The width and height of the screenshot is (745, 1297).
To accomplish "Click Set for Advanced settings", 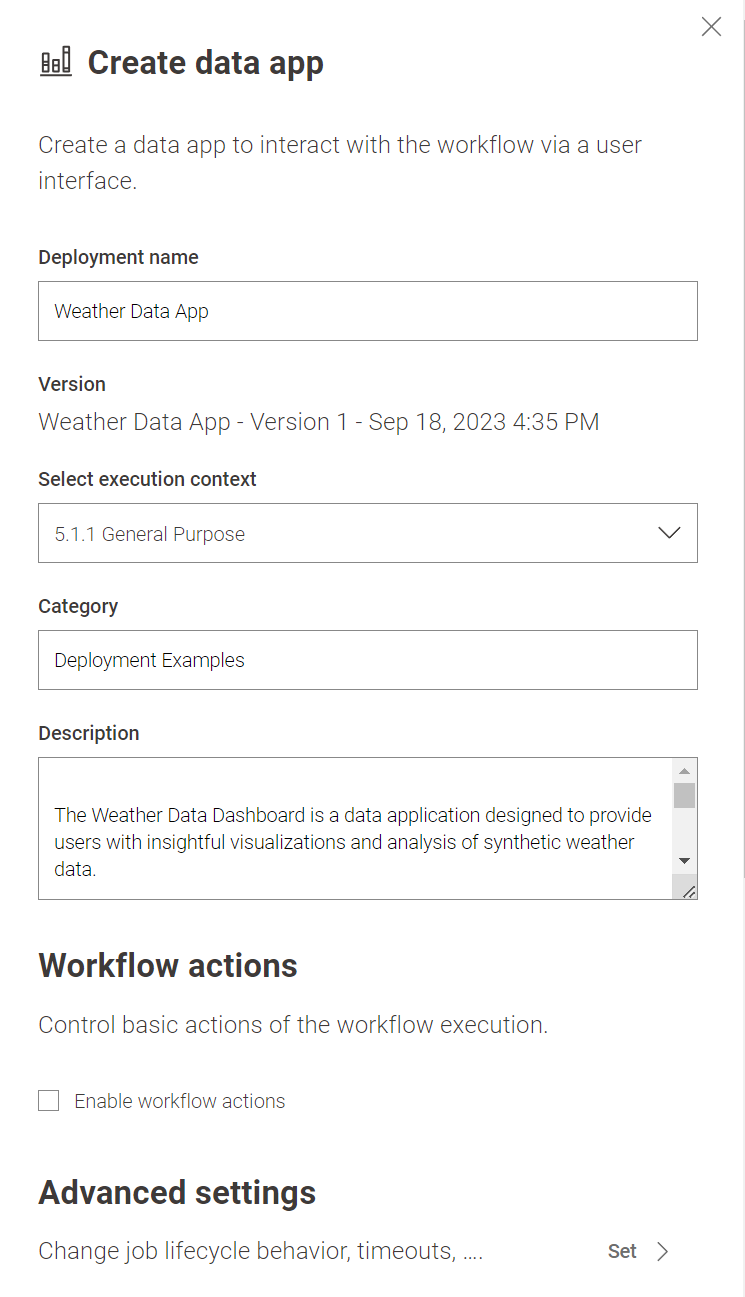I will point(622,1251).
